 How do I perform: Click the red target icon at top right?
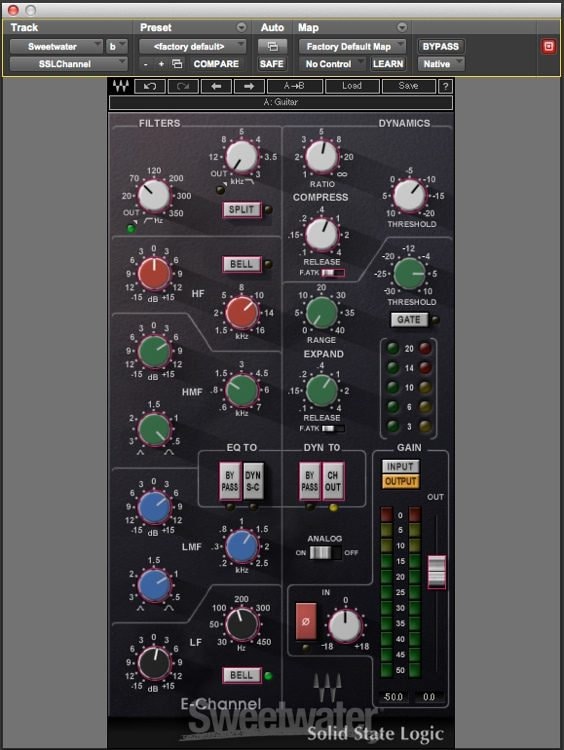tap(548, 46)
